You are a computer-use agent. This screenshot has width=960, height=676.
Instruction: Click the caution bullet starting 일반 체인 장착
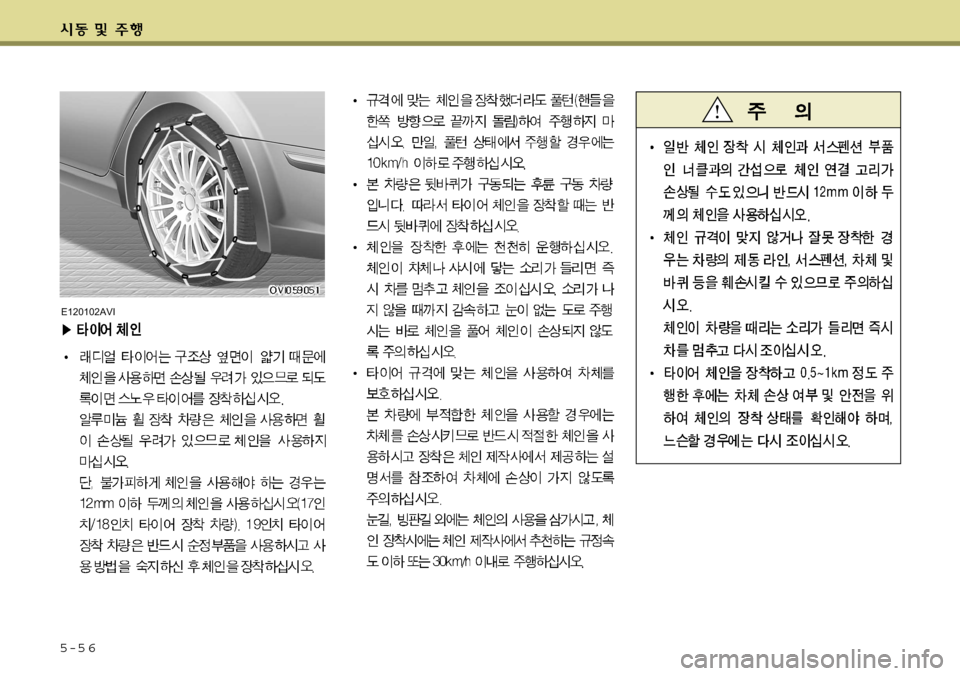click(772, 180)
